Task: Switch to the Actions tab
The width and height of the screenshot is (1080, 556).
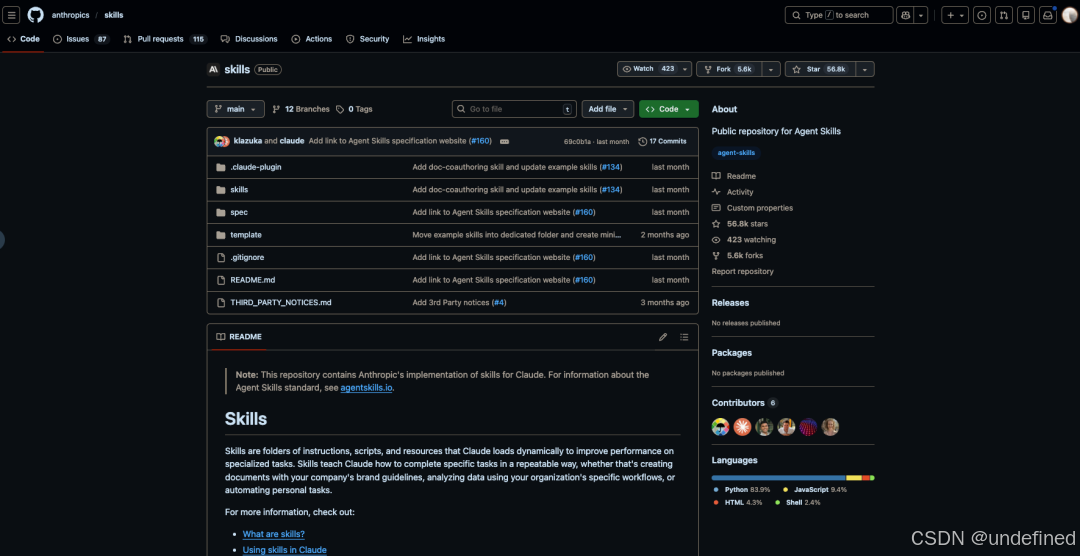Action: 311,39
